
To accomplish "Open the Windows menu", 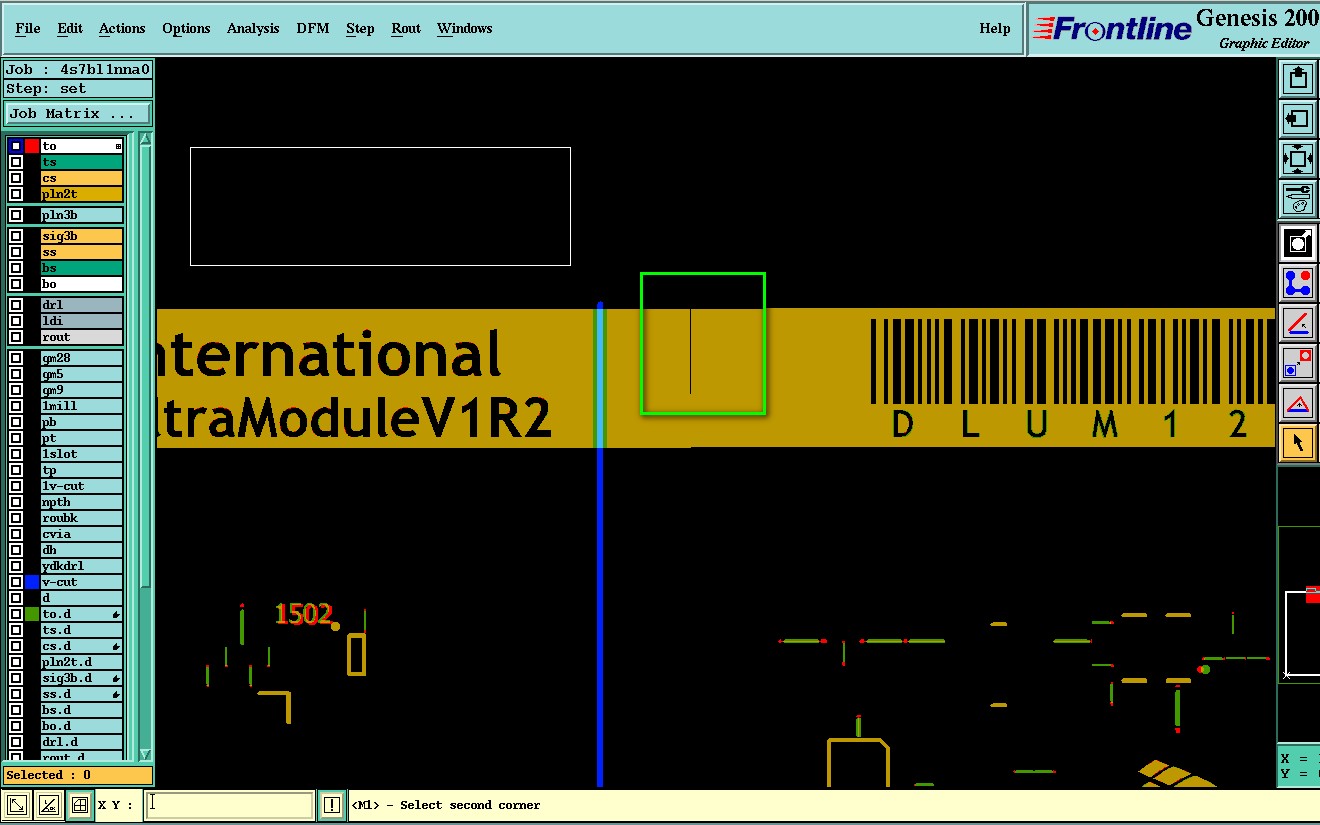I will [x=465, y=28].
